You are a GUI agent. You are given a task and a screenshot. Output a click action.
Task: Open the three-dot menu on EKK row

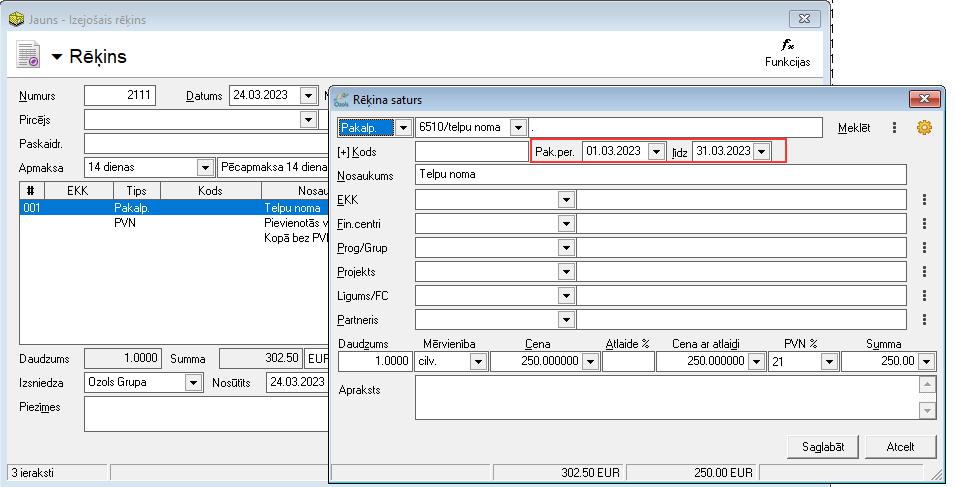pyautogui.click(x=925, y=199)
